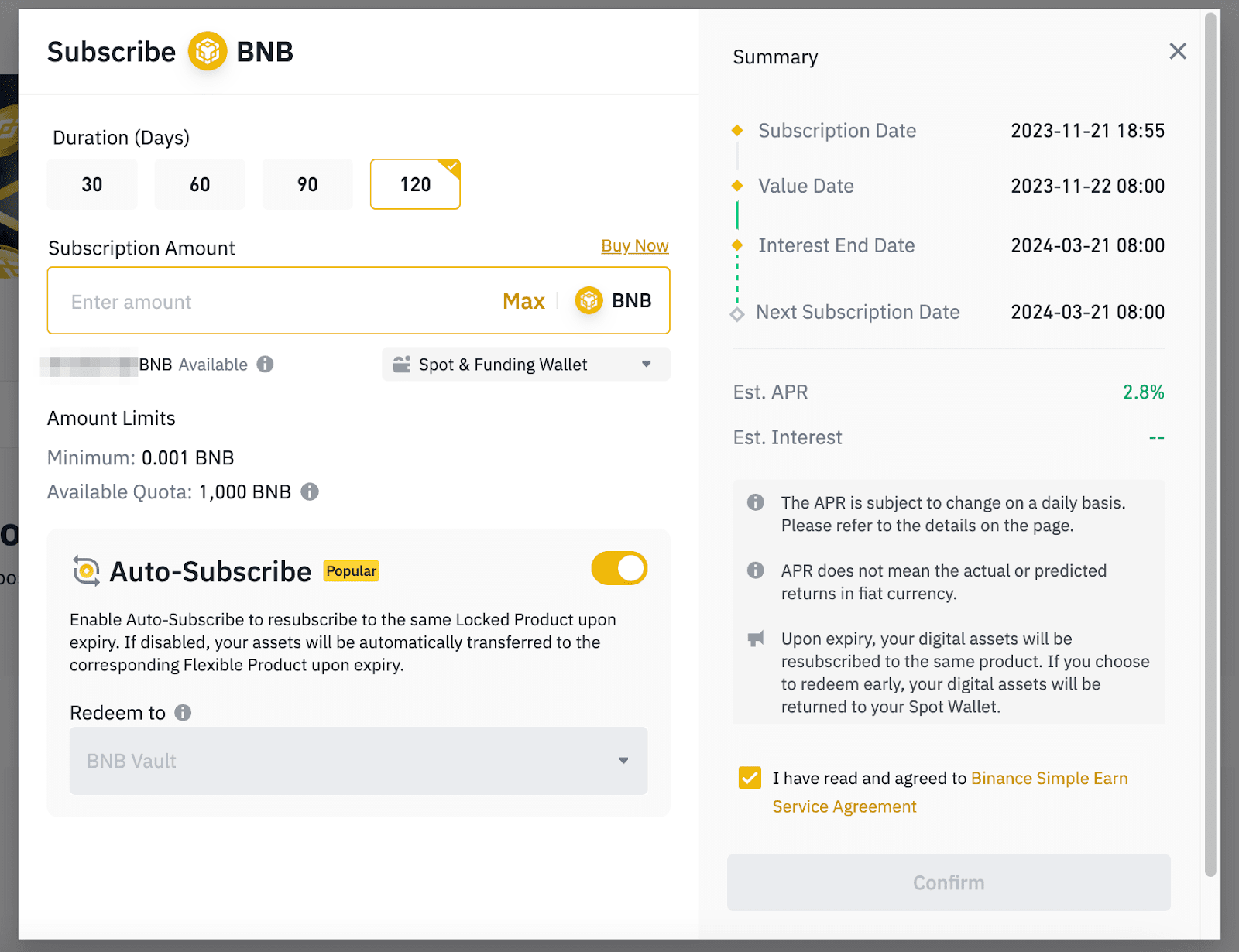Click the BNB coin icon in amount field
Viewport: 1239px width, 952px height.
tap(589, 300)
